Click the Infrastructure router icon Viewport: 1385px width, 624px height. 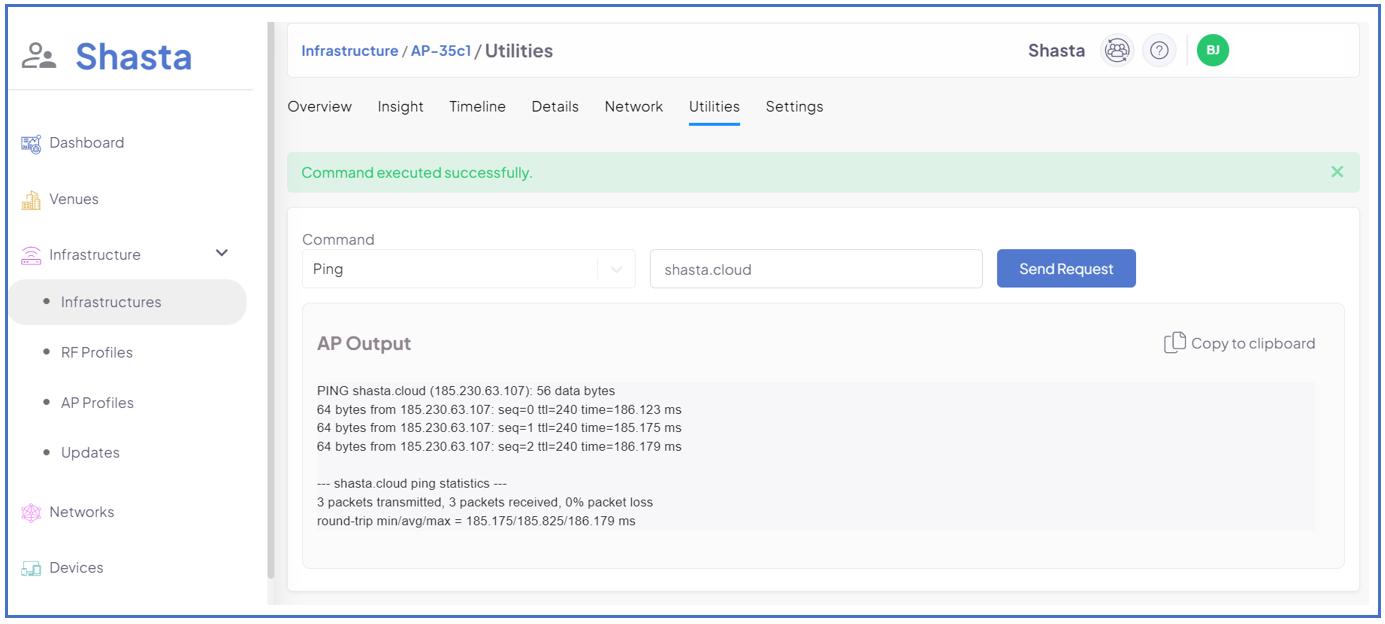(x=31, y=255)
